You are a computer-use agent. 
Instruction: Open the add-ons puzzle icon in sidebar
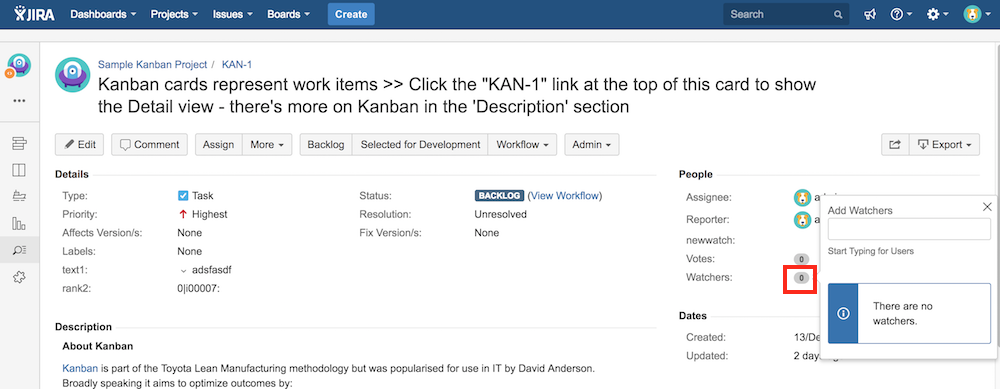pyautogui.click(x=19, y=277)
